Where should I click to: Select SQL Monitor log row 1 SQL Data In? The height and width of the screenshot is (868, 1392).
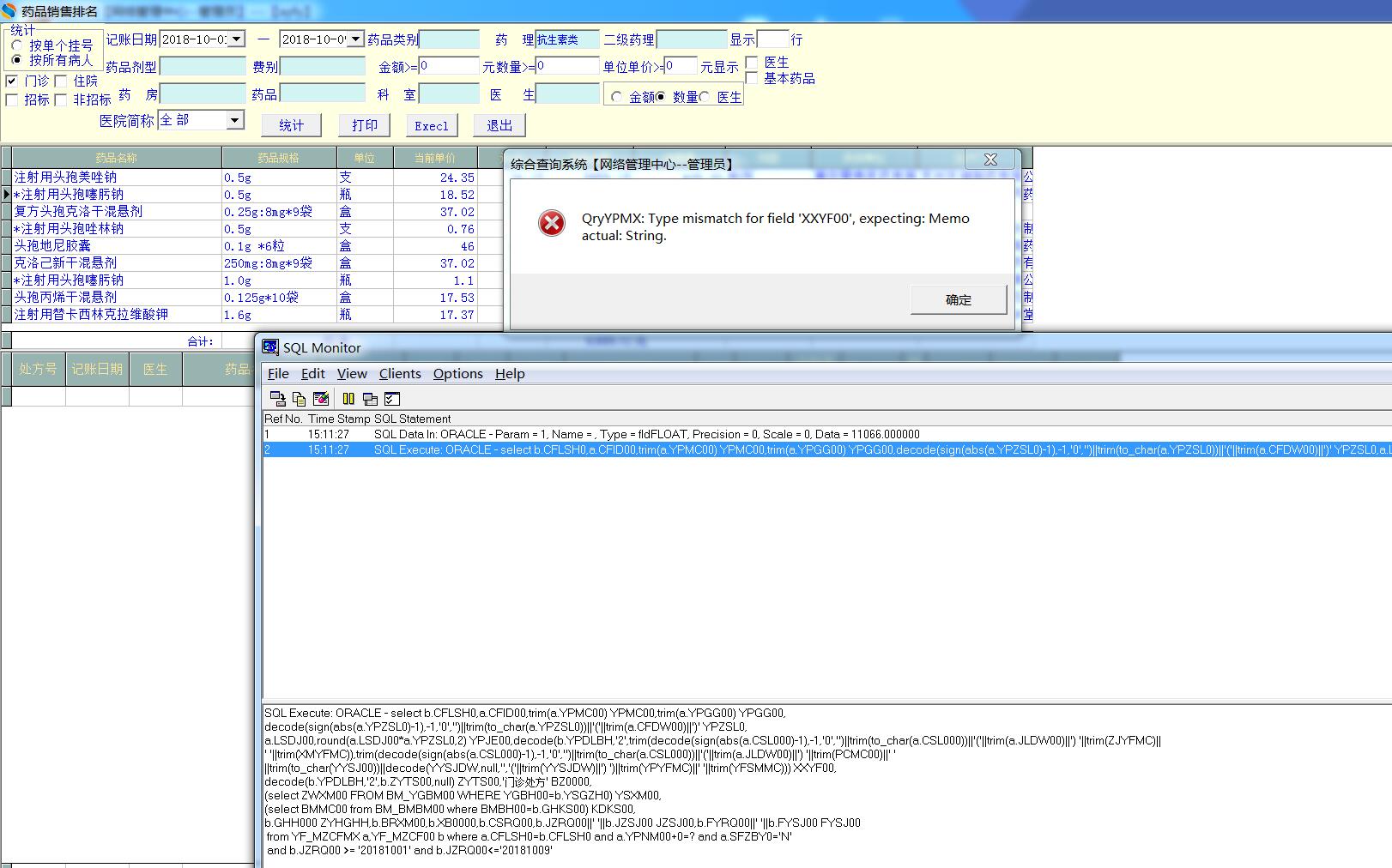tap(827, 434)
